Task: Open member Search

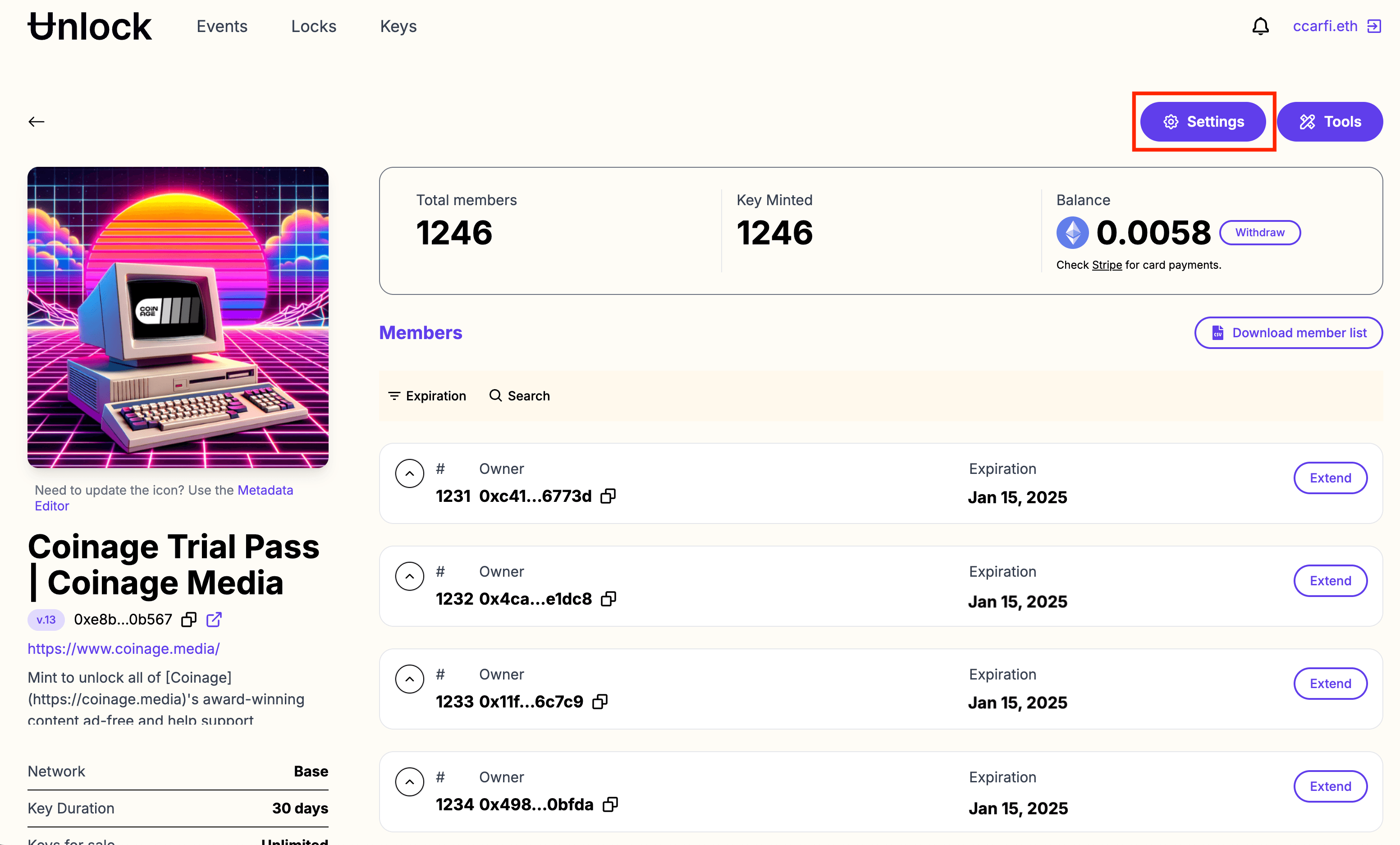Action: (x=519, y=396)
